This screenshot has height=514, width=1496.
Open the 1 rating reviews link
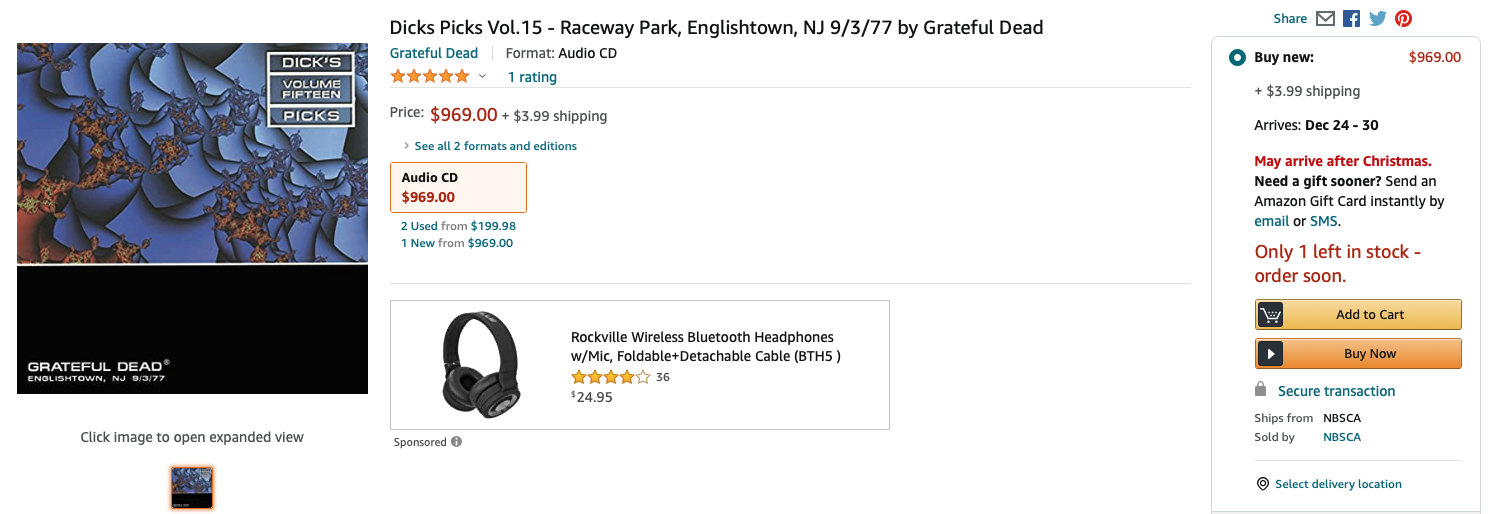pos(532,77)
